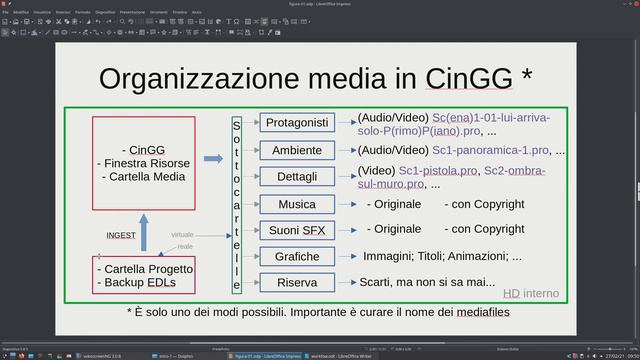
Task: Open the Display Views dropdown arrow
Action: click(156, 22)
